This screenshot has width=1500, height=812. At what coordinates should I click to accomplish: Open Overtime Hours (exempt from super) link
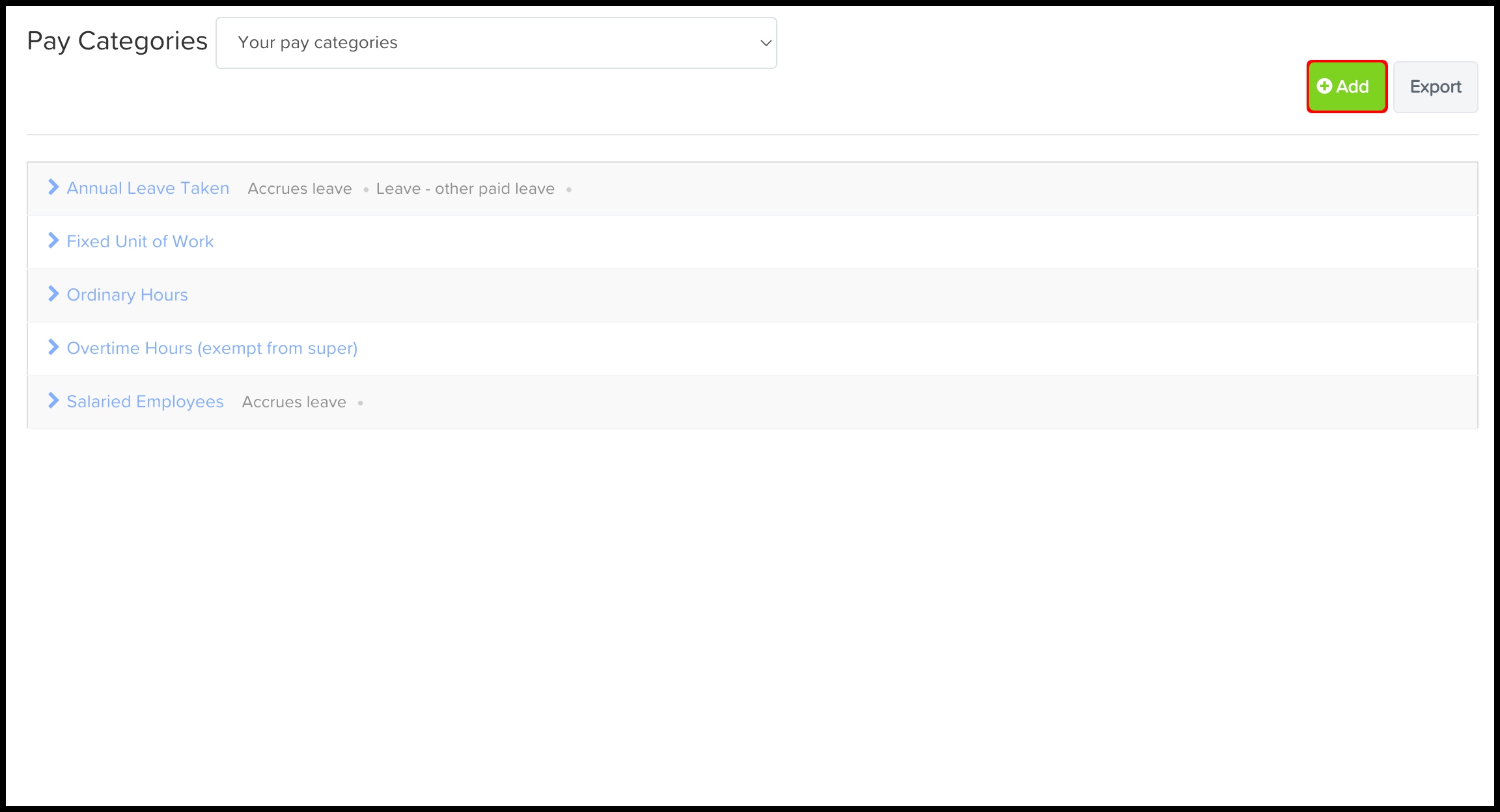[x=212, y=348]
